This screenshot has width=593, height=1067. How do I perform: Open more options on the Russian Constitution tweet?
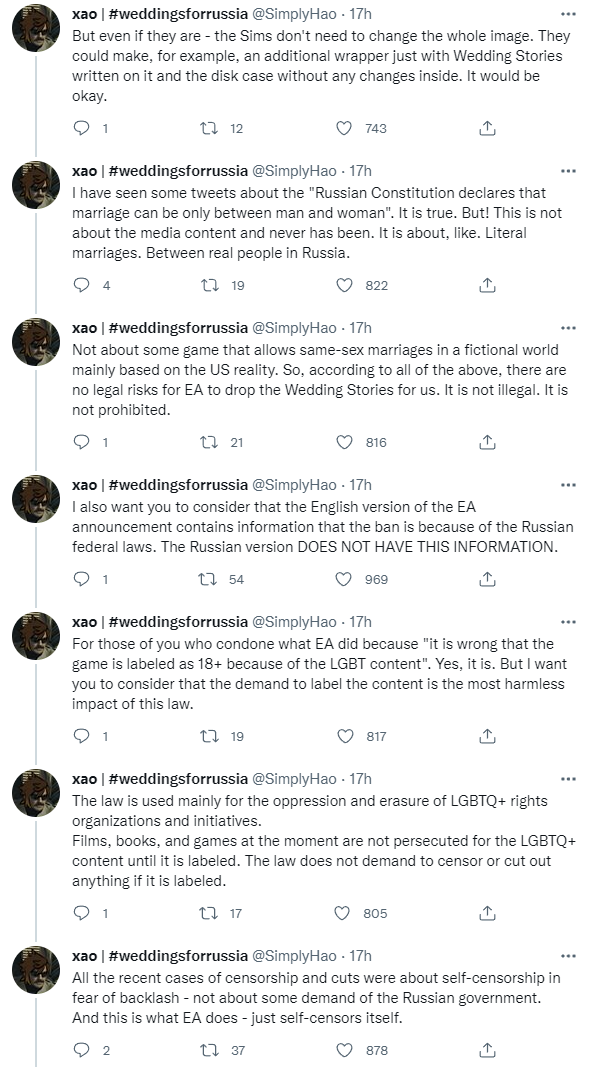pos(568,171)
